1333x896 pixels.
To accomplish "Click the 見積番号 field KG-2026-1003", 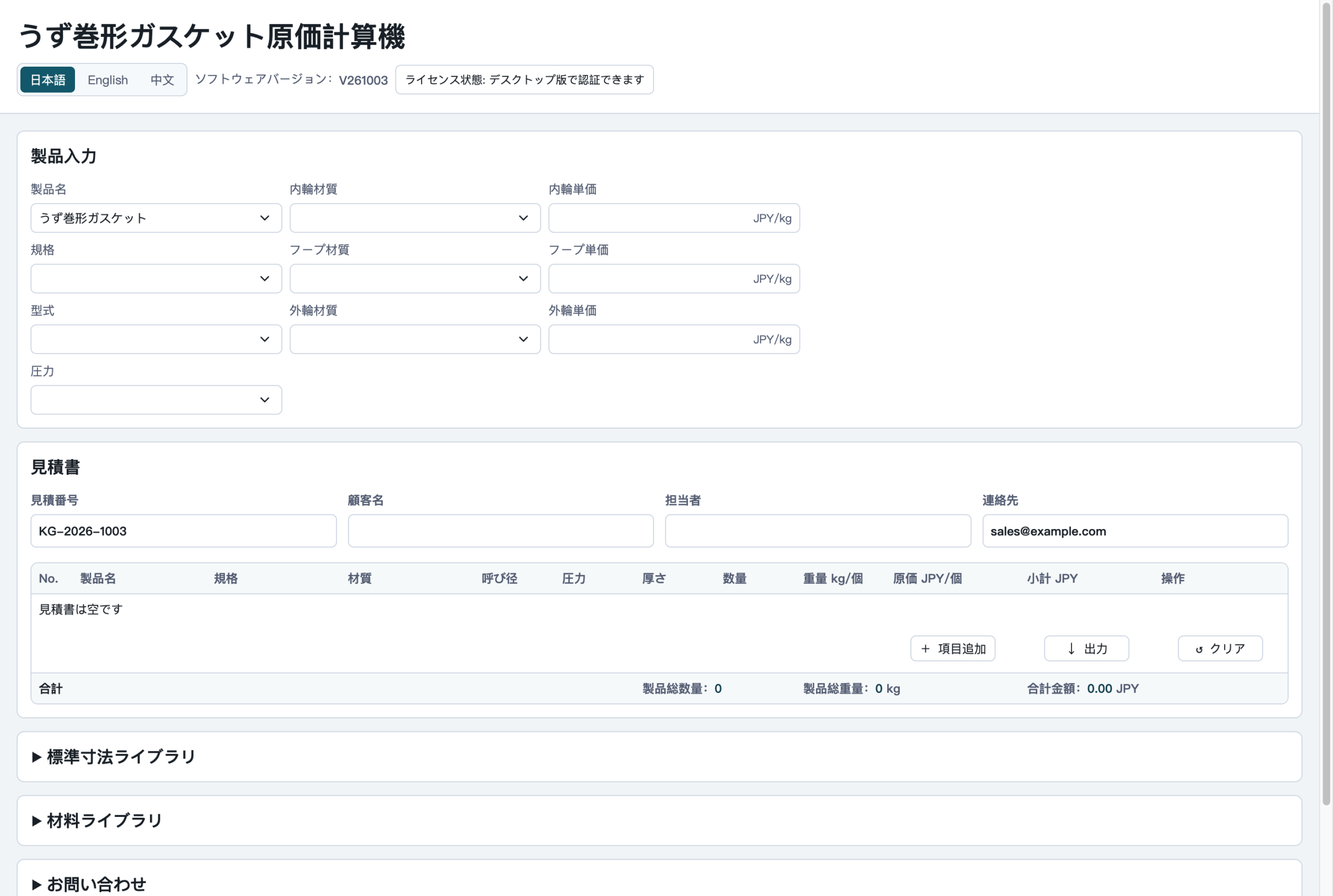I will (183, 531).
